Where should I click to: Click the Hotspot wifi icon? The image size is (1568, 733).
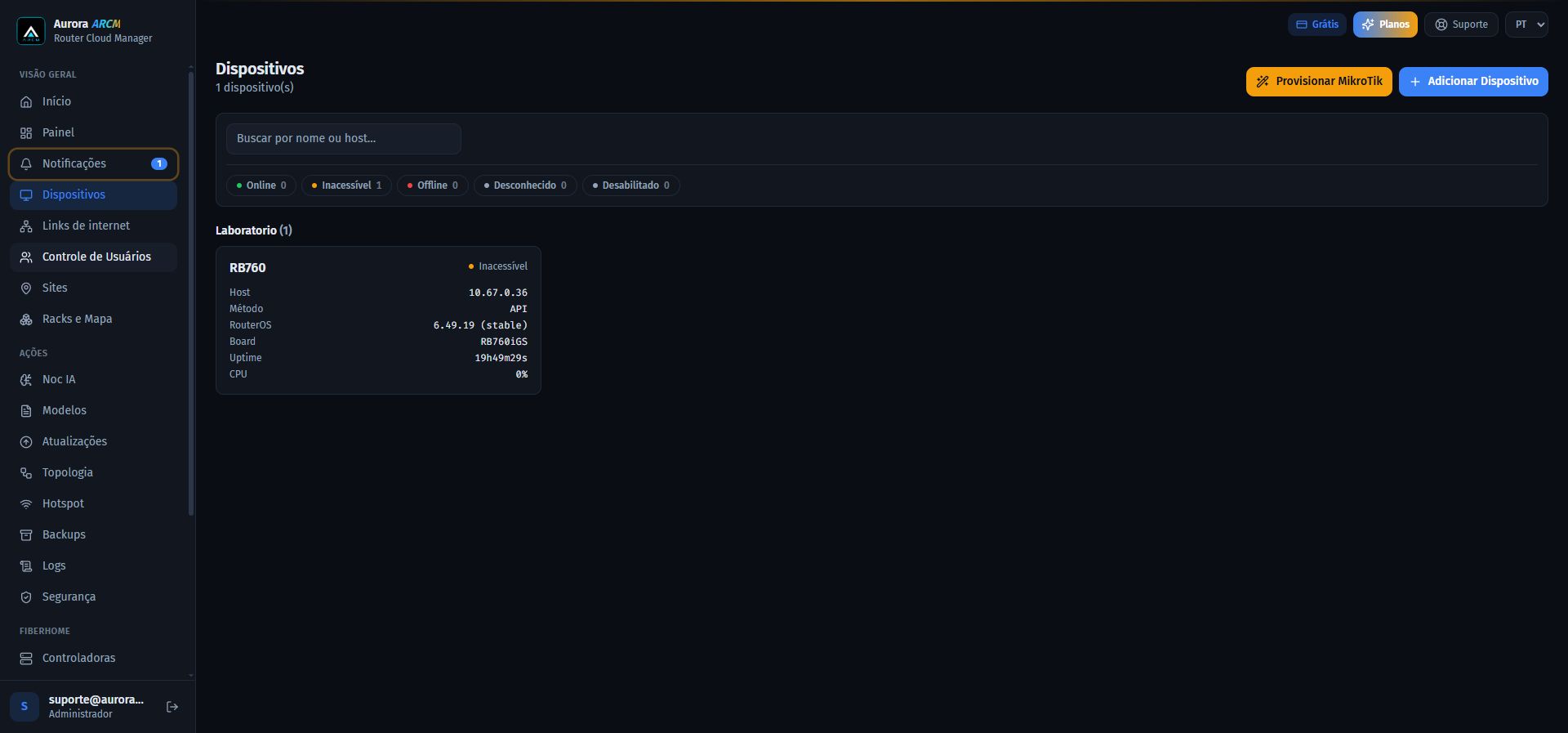click(26, 504)
